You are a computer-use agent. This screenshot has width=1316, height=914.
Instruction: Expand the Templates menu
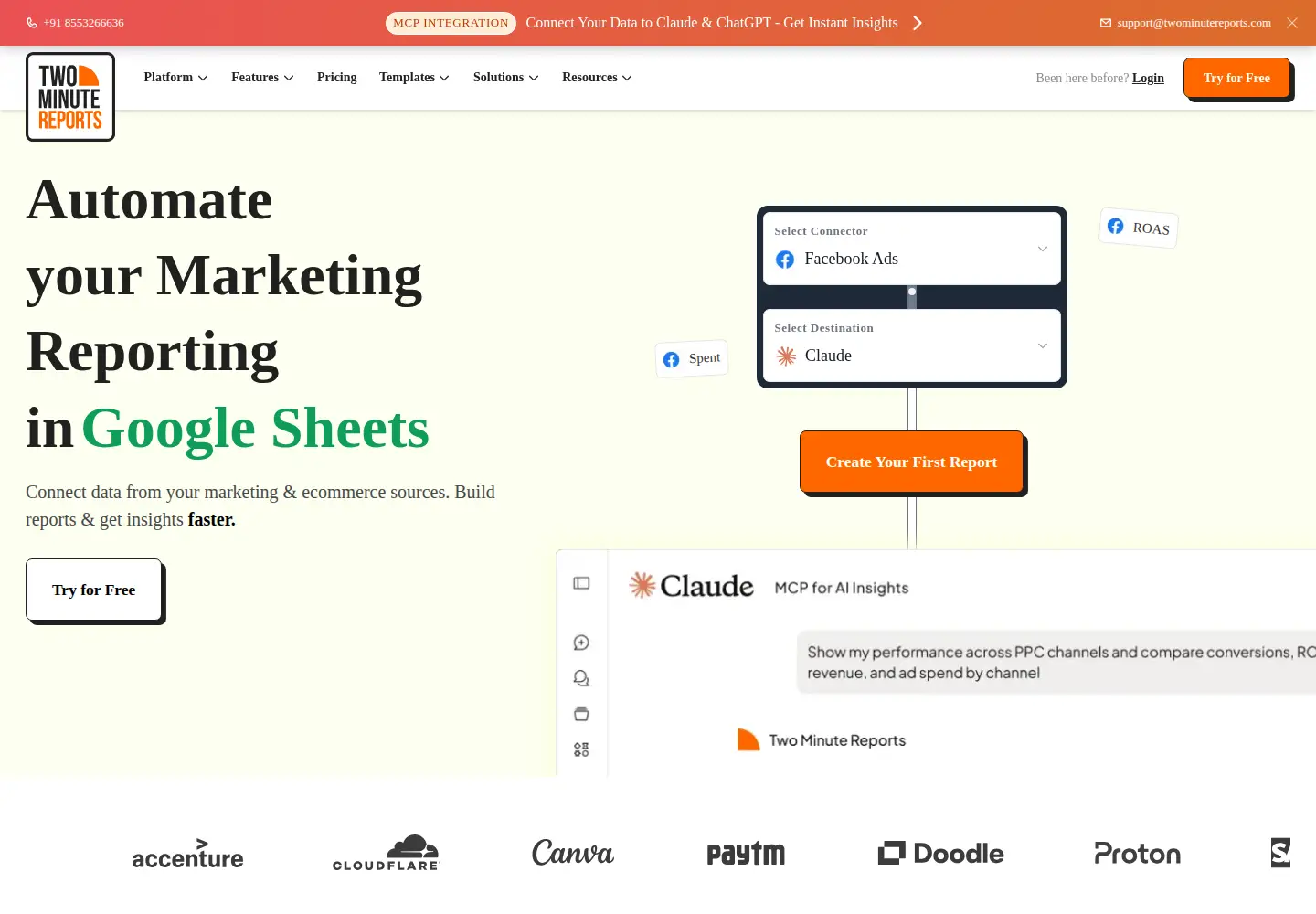[414, 78]
